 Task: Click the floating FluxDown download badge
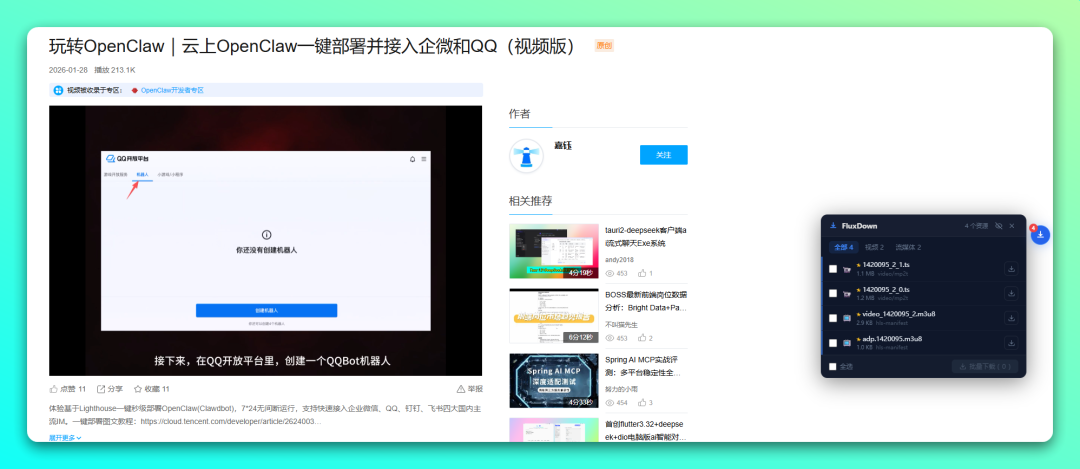click(x=1040, y=235)
